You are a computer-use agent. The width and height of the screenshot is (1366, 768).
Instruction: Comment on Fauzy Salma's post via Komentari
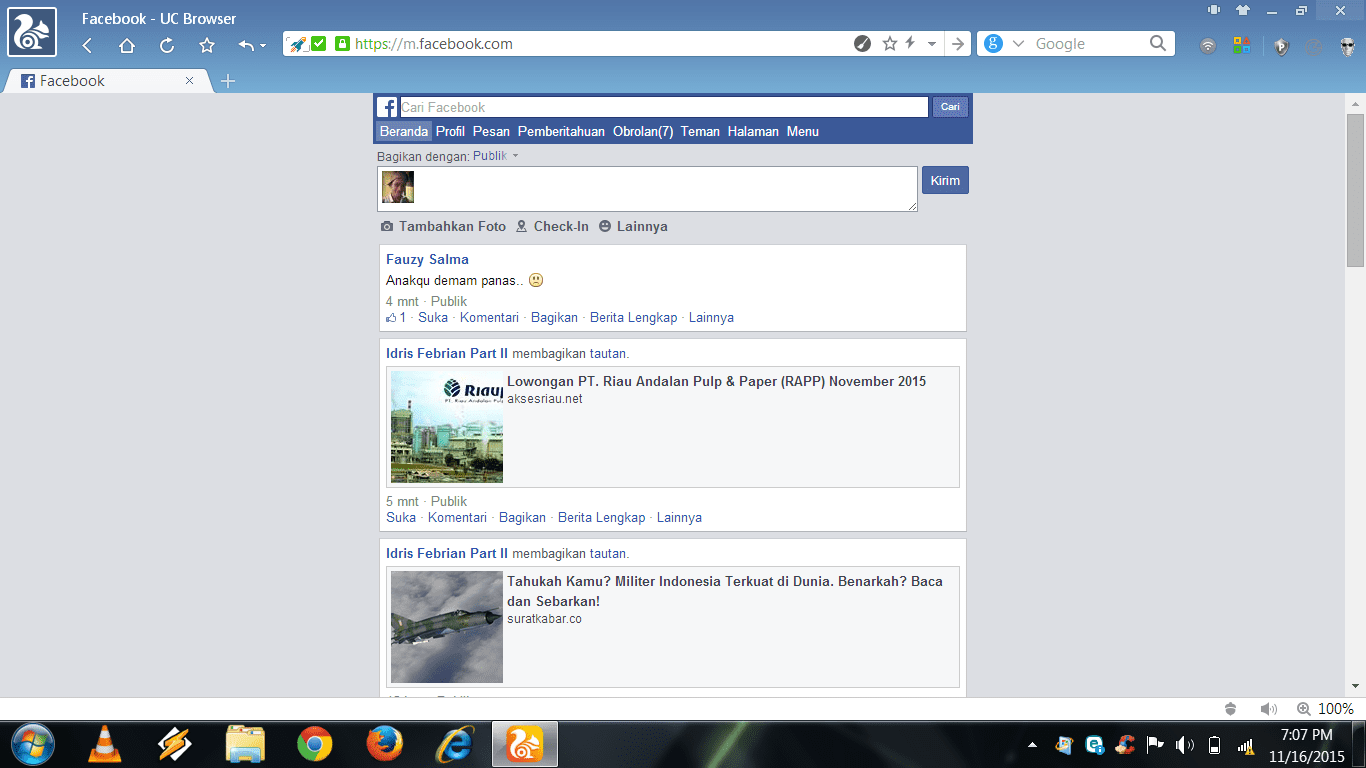(x=489, y=317)
